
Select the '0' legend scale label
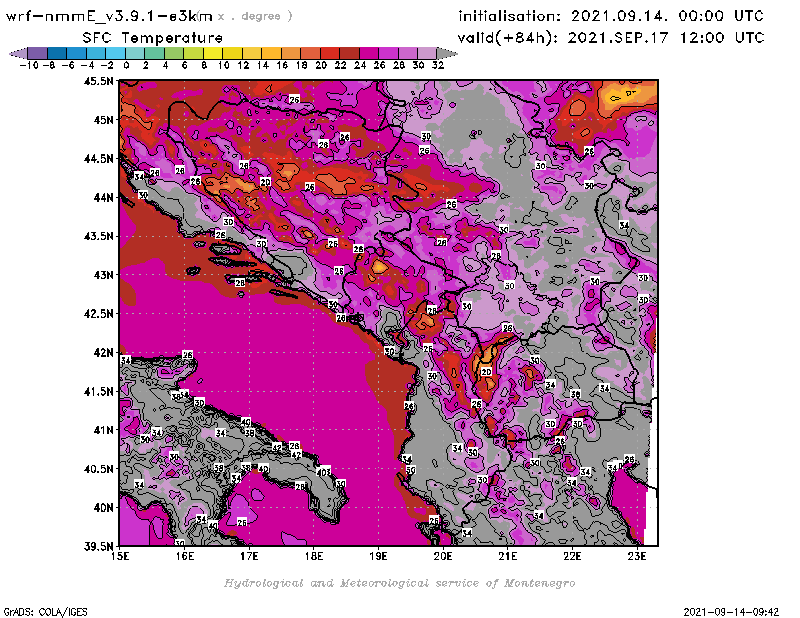(x=126, y=65)
